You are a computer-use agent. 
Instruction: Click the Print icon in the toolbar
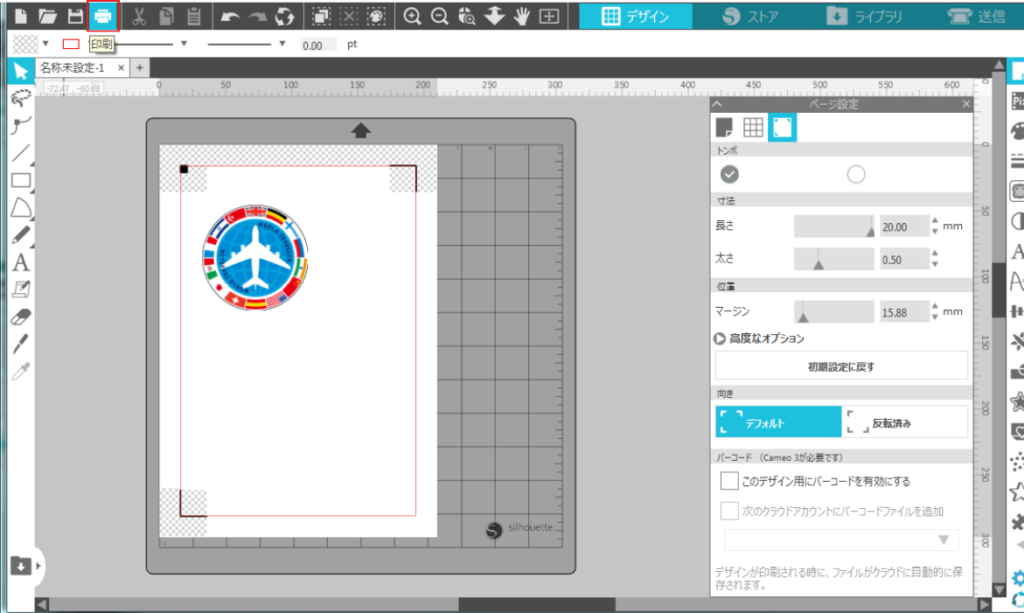point(103,16)
